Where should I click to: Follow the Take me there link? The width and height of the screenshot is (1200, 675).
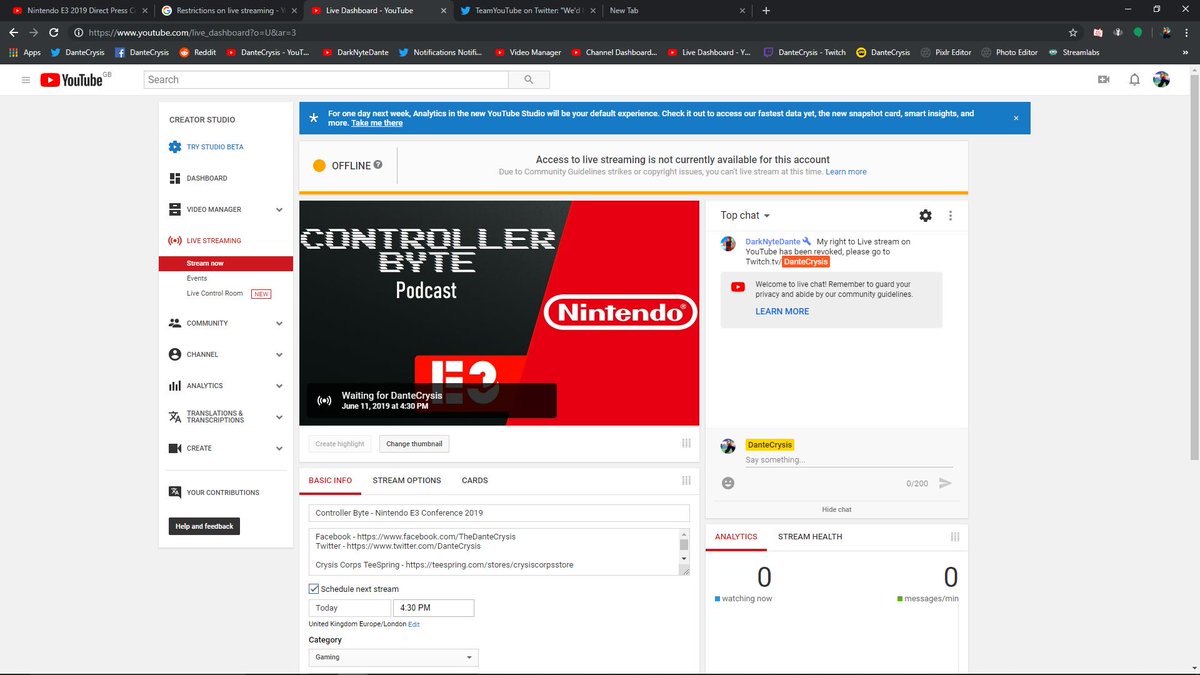[x=377, y=123]
